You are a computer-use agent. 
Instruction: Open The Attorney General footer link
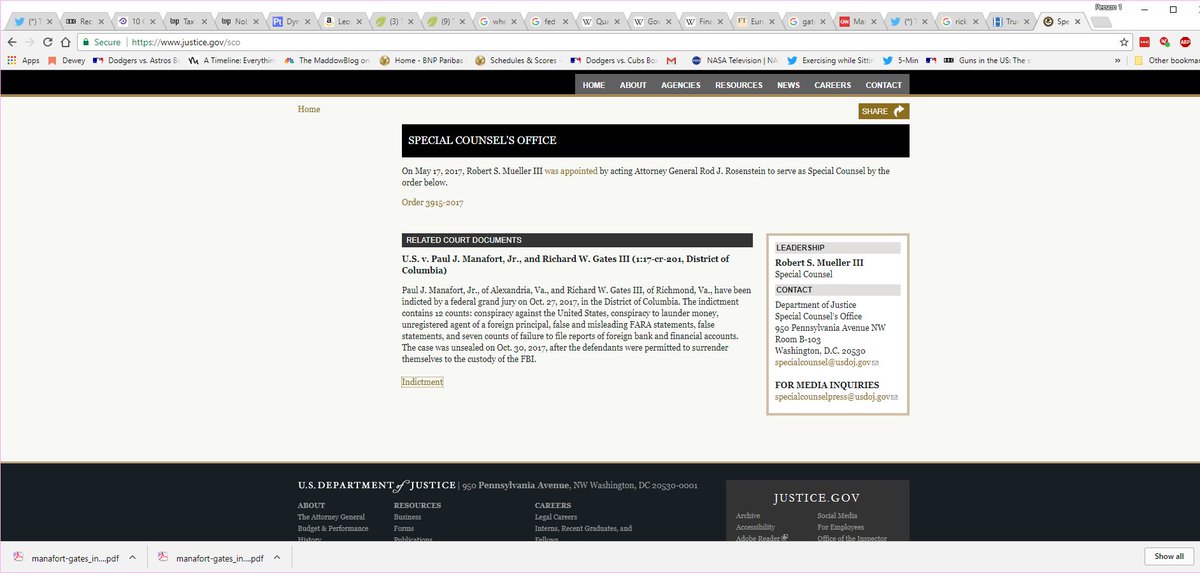click(x=331, y=517)
